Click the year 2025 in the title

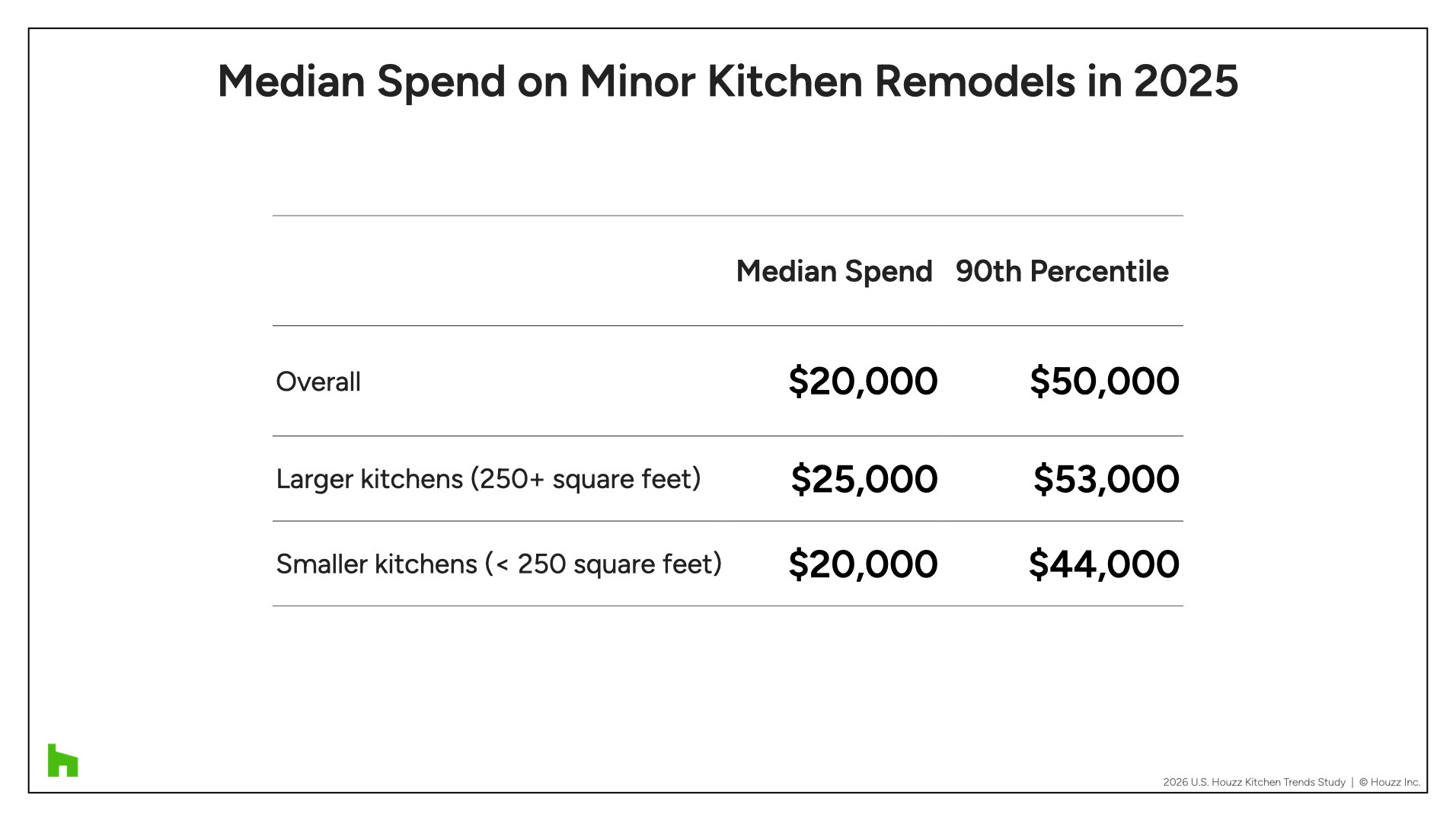point(1186,81)
